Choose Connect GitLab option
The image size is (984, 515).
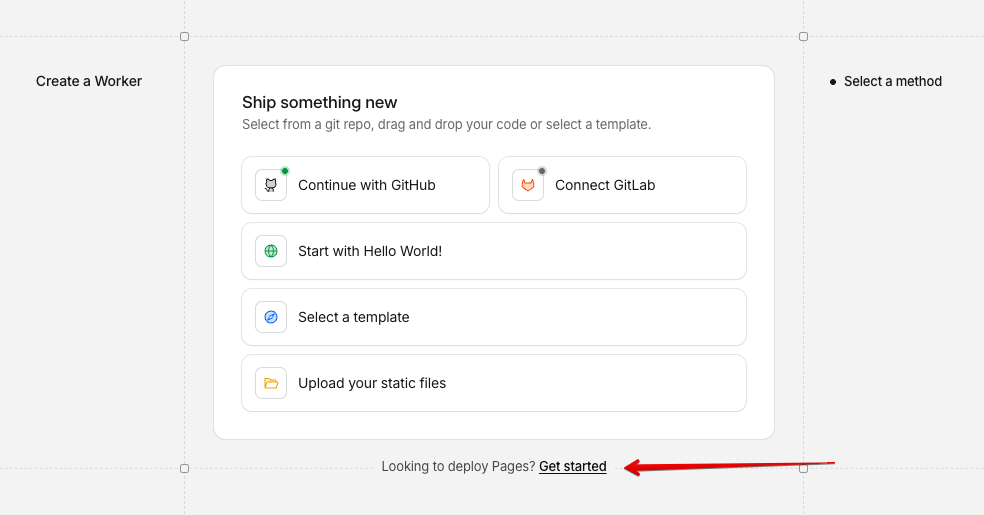coord(623,185)
